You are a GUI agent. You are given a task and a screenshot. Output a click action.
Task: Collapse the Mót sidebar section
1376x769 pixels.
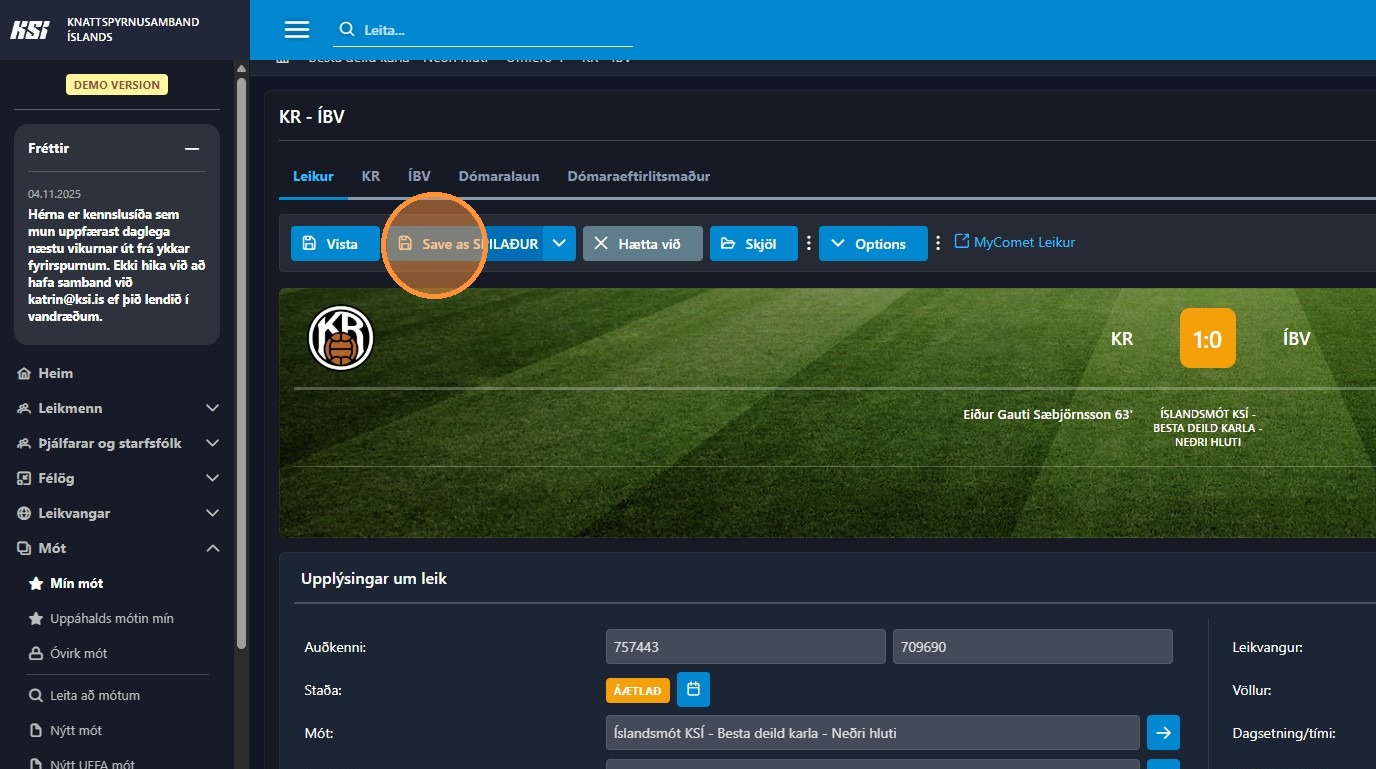coord(117,548)
